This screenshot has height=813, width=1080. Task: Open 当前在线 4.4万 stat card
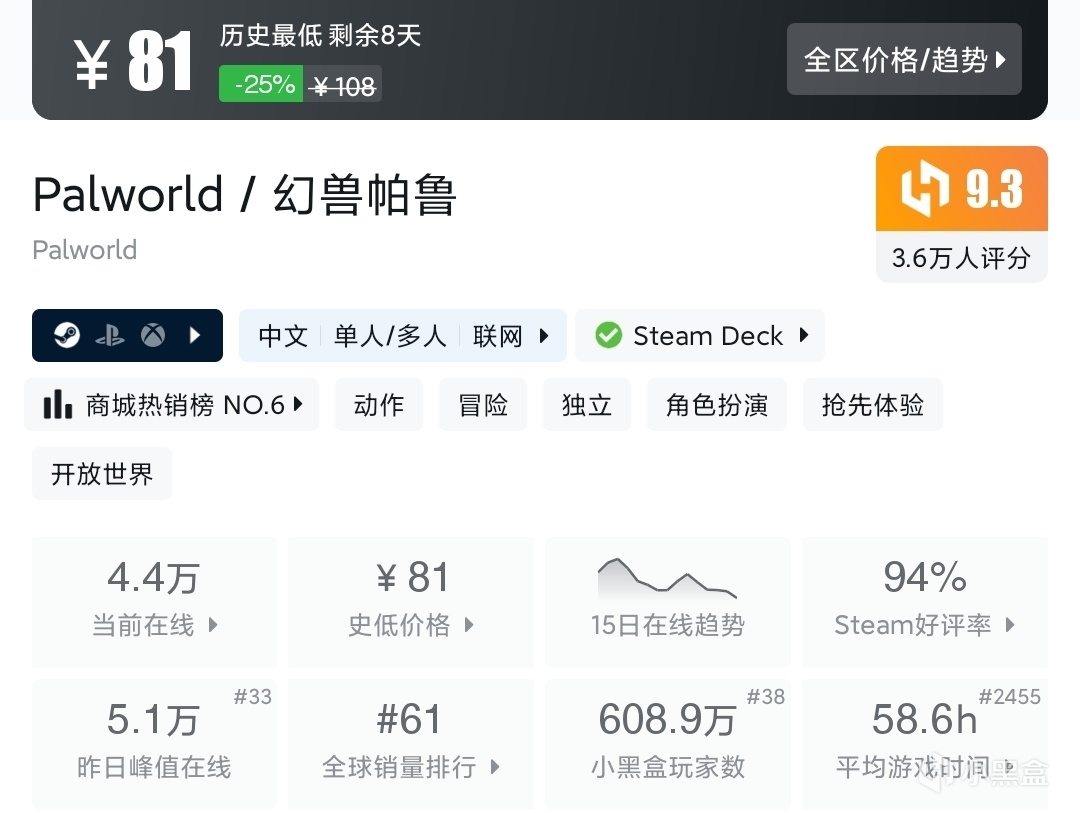tap(154, 602)
